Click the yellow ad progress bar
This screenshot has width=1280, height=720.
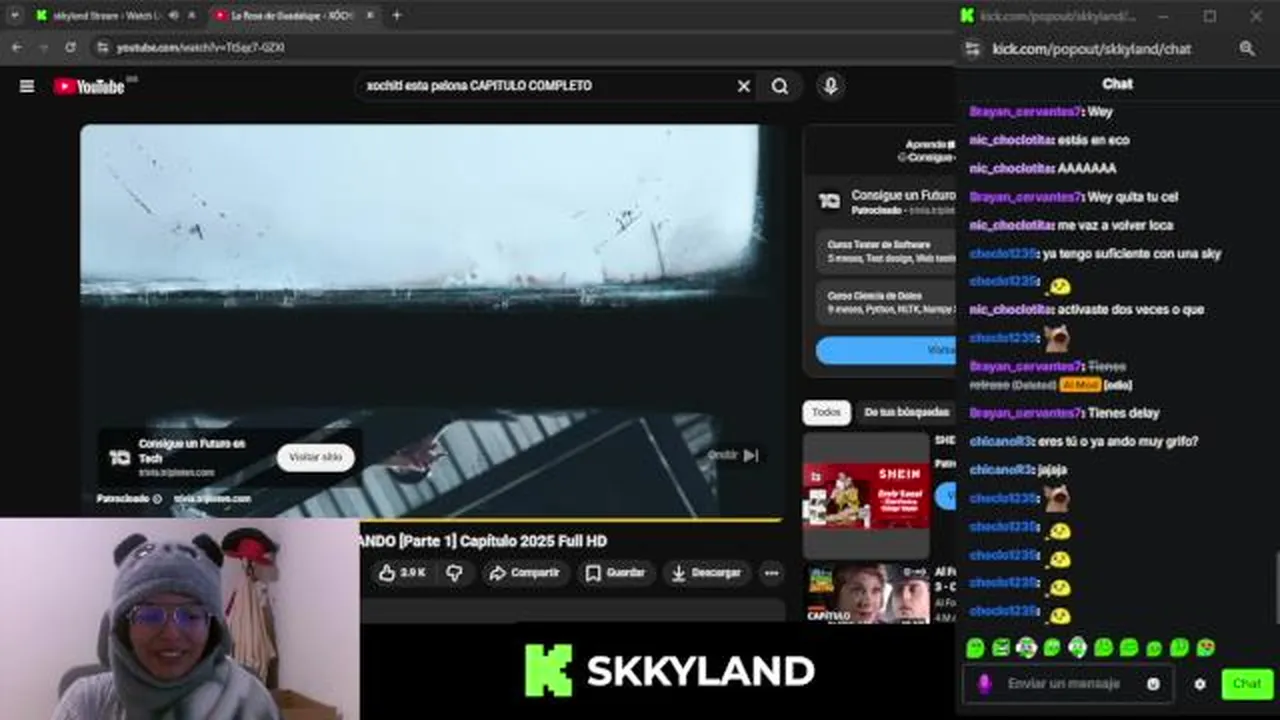[x=430, y=520]
